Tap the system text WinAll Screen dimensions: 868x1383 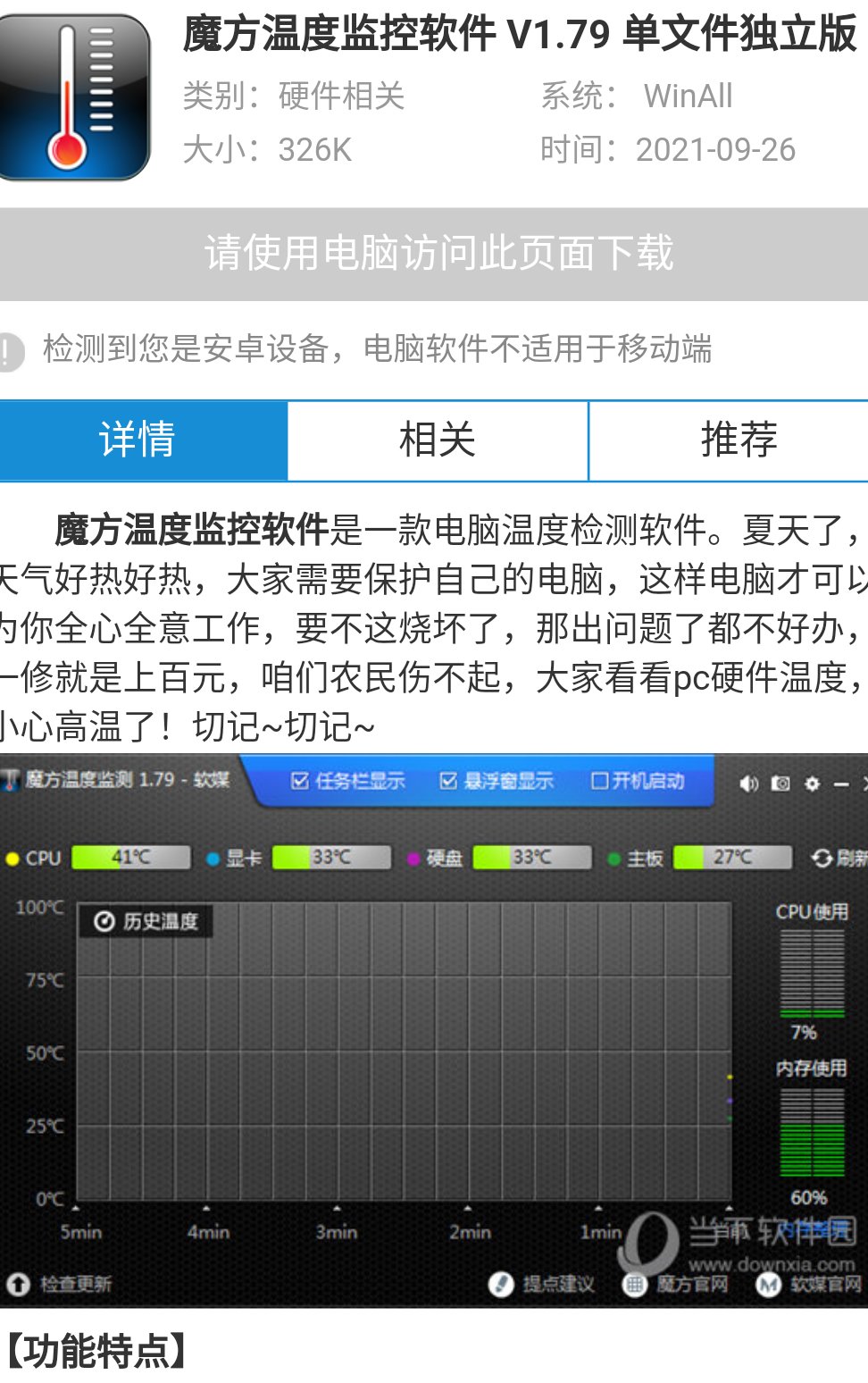pos(688,96)
